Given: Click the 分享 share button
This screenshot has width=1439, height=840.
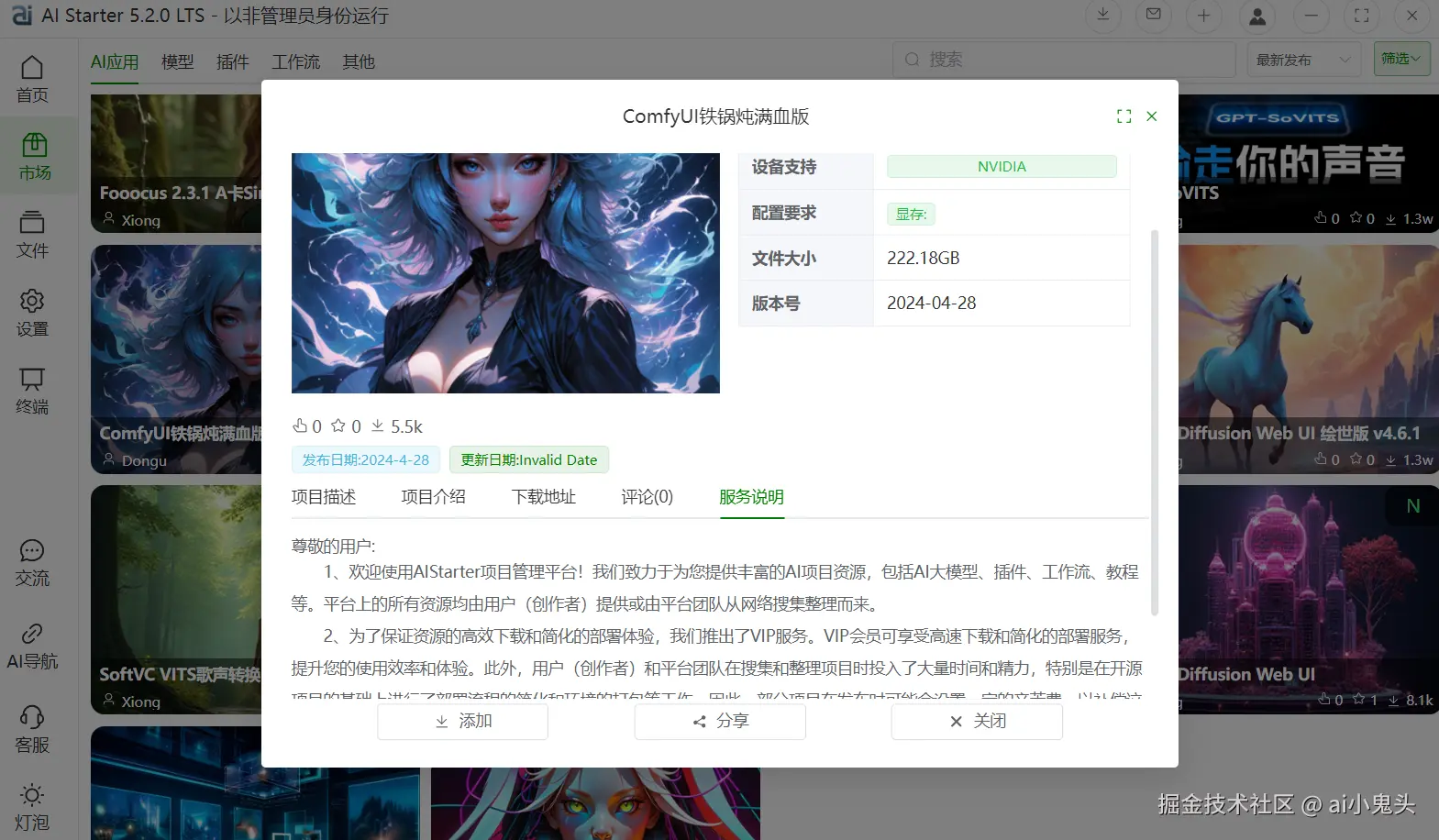Looking at the screenshot, I should tap(720, 722).
